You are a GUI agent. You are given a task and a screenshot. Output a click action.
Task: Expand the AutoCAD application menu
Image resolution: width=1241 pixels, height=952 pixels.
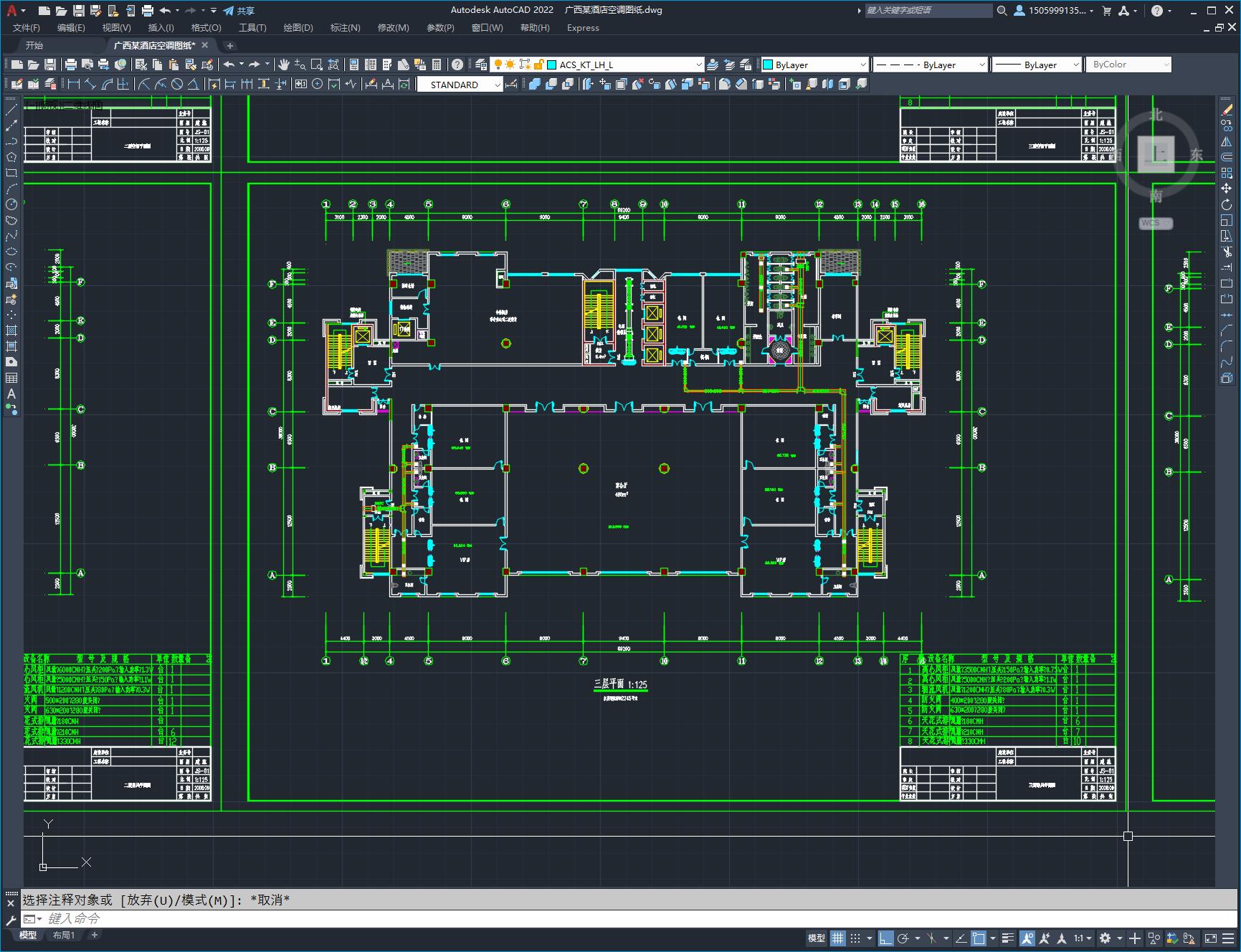[x=14, y=11]
